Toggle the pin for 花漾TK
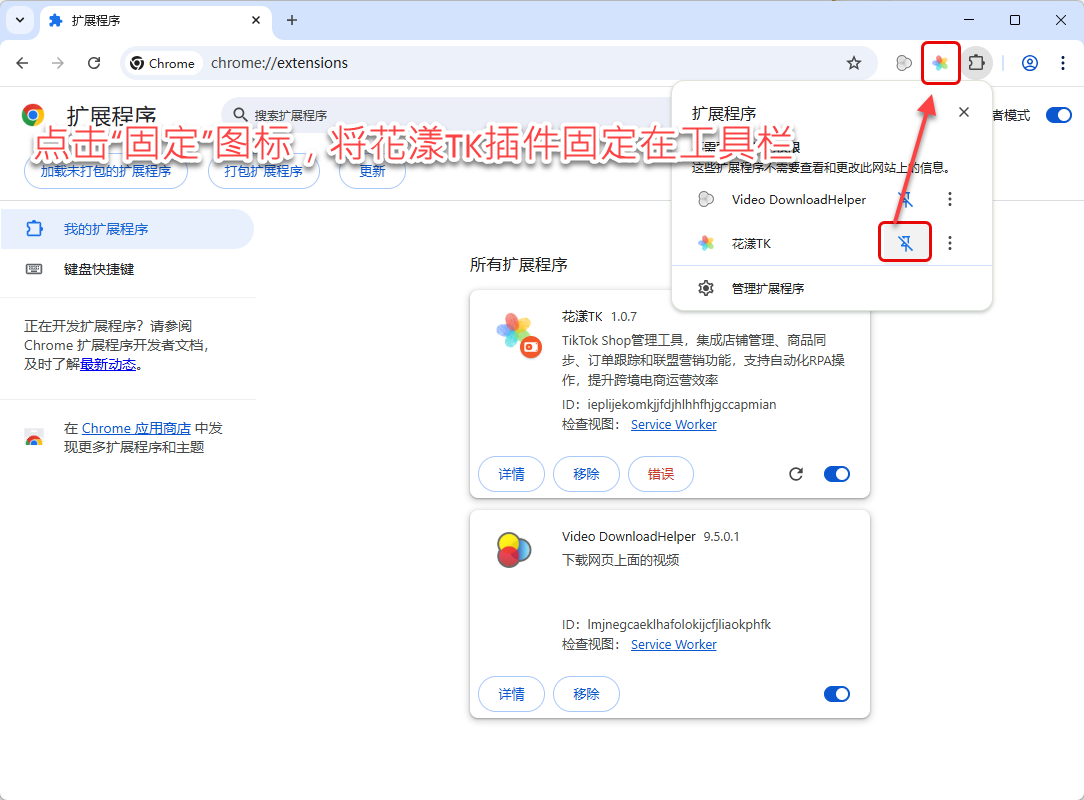This screenshot has height=800, width=1084. 905,243
